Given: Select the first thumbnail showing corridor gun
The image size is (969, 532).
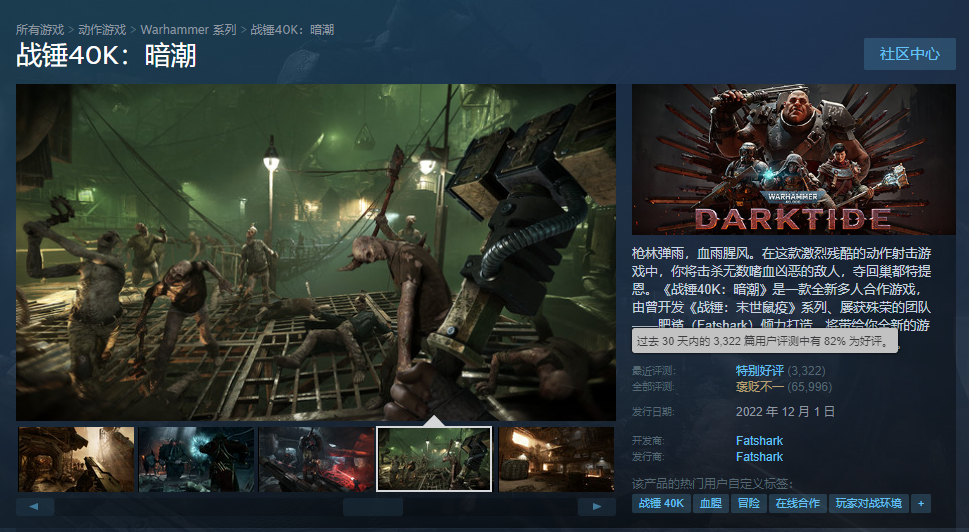Looking at the screenshot, I should (76, 459).
